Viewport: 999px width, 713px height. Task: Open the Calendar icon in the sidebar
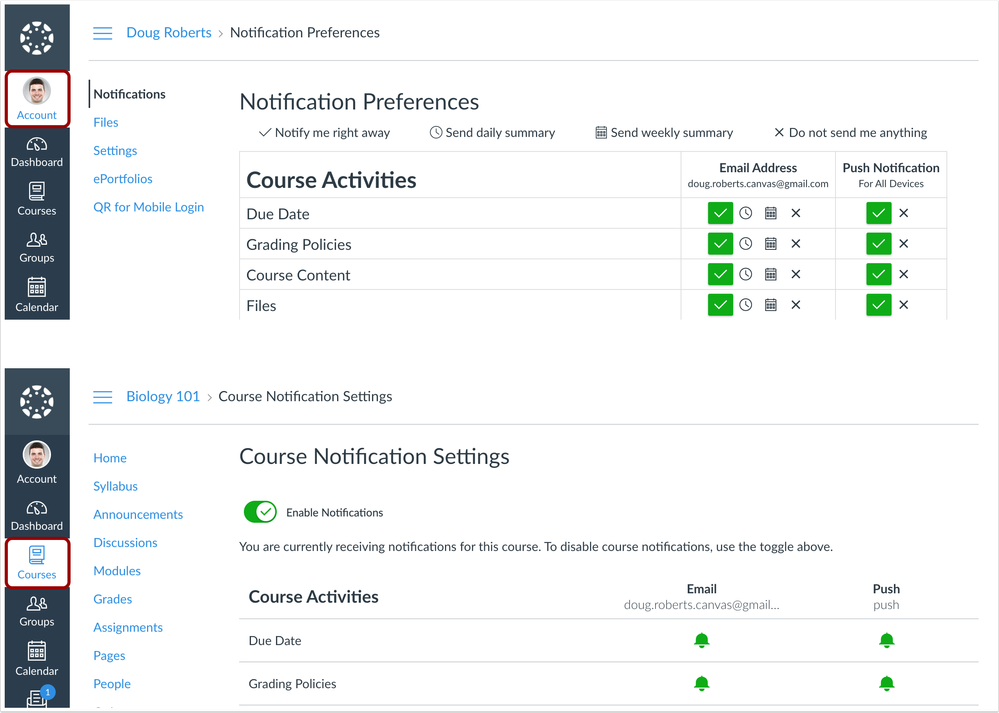pos(37,294)
